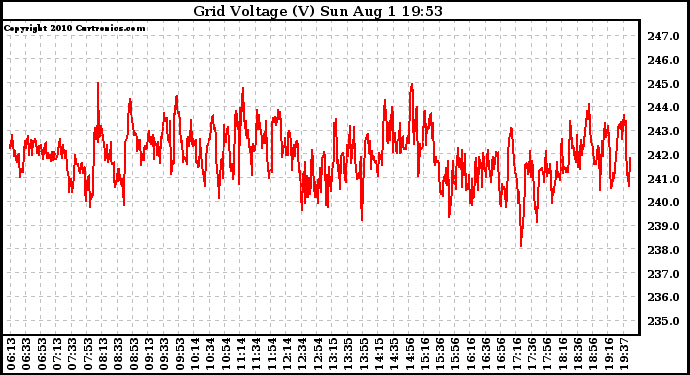Click the 07:33 time axis label

coord(73,354)
